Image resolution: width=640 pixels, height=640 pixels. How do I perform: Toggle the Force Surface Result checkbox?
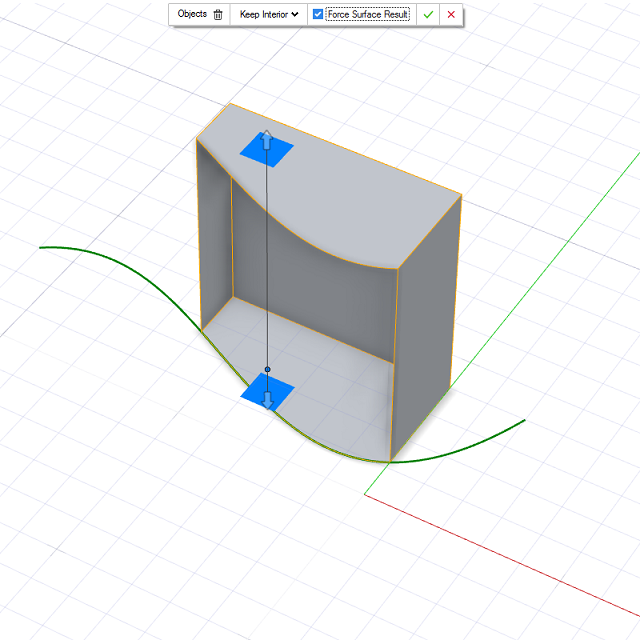tap(318, 15)
